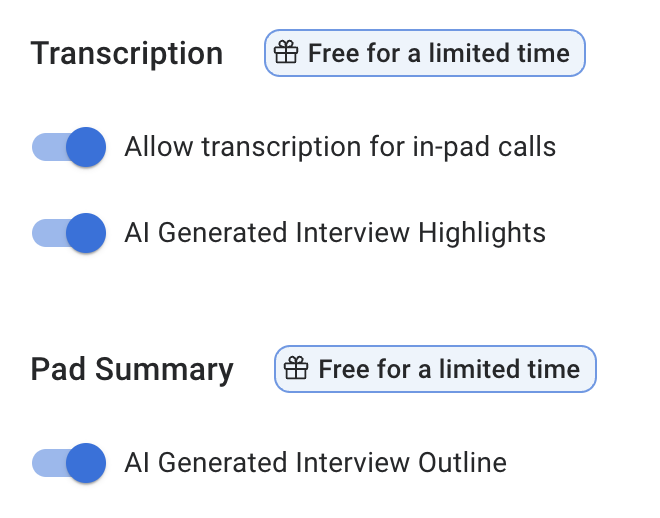Click Transcription's 'Free for a limited time' badge text
Image resolution: width=660 pixels, height=518 pixels.
[438, 53]
